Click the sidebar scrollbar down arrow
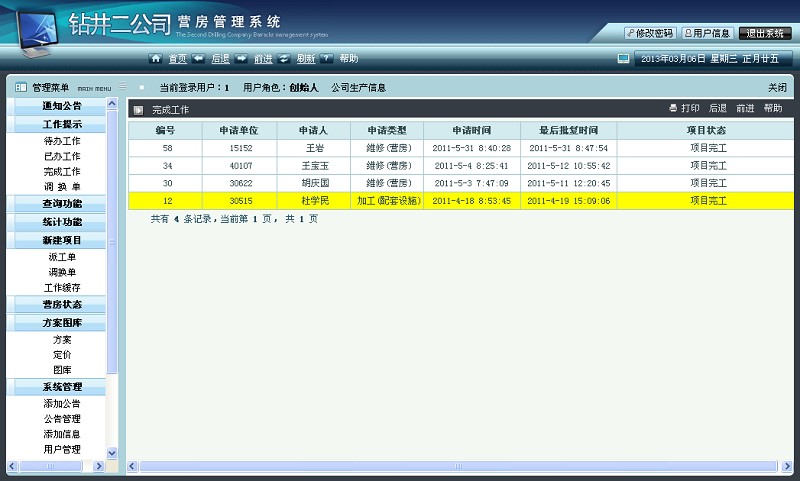 (112, 452)
